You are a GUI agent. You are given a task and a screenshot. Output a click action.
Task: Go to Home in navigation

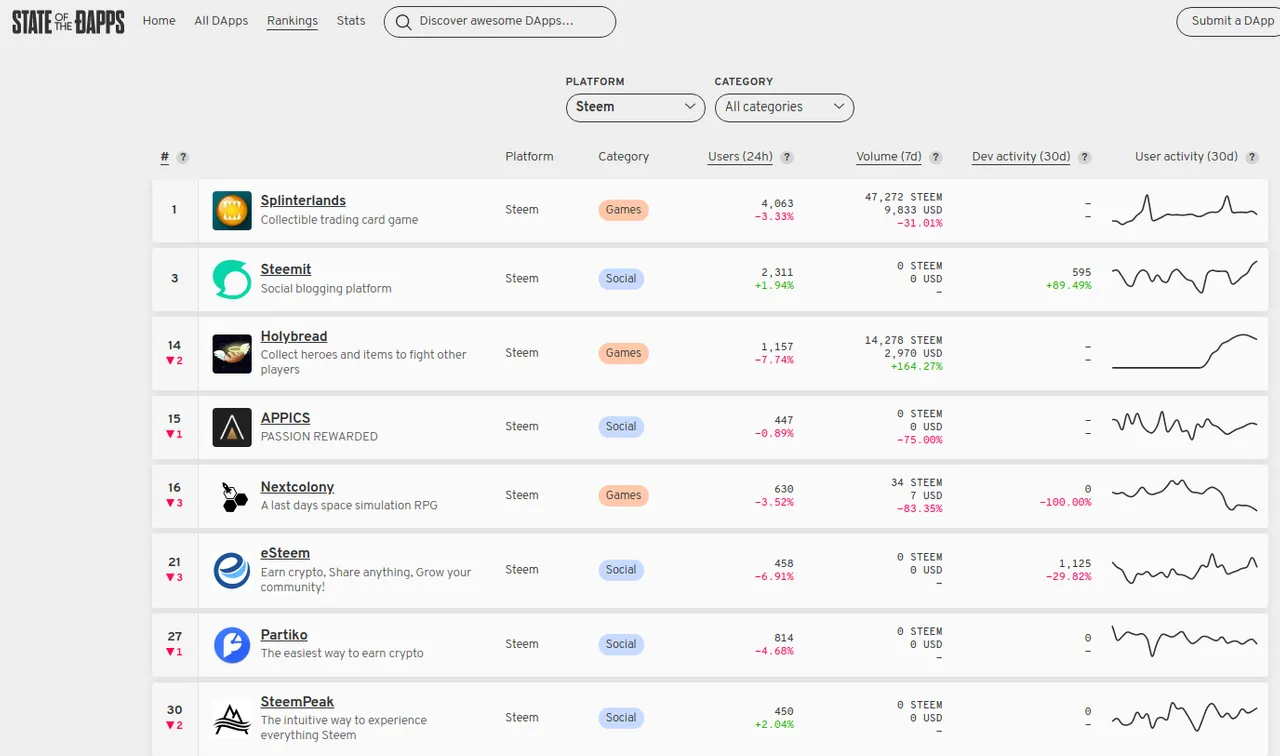tap(159, 20)
